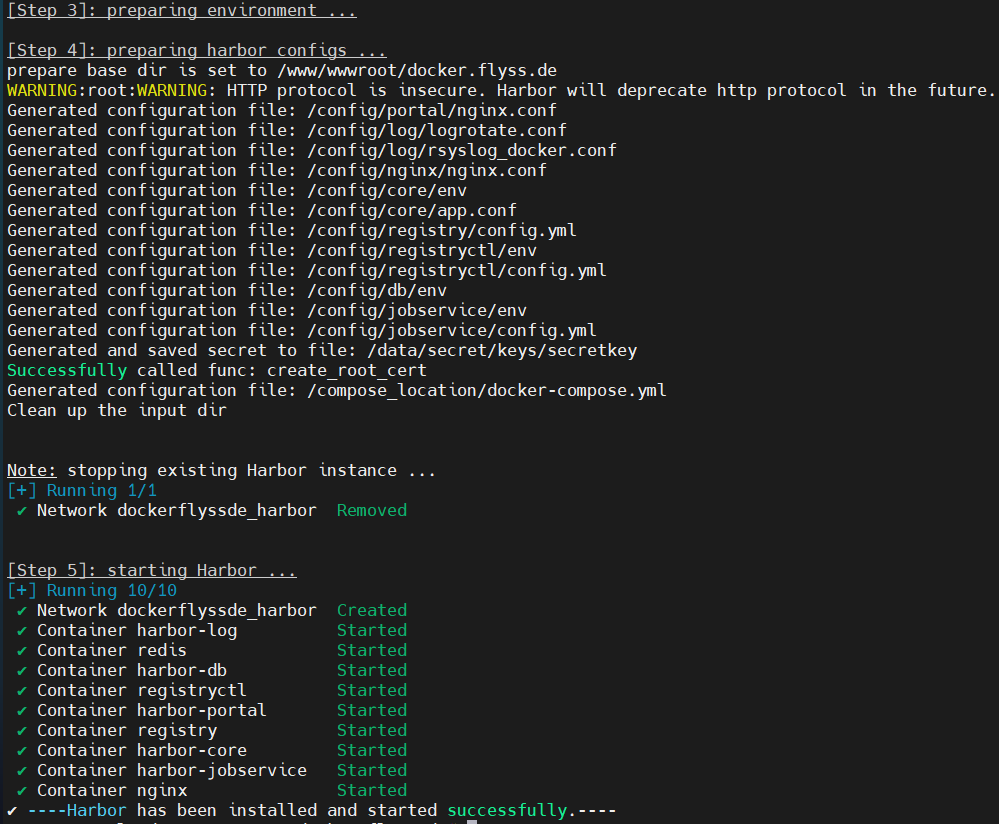Image resolution: width=999 pixels, height=824 pixels.
Task: Click the checkmark before Harbor installed message
Action: pyautogui.click(x=12, y=810)
